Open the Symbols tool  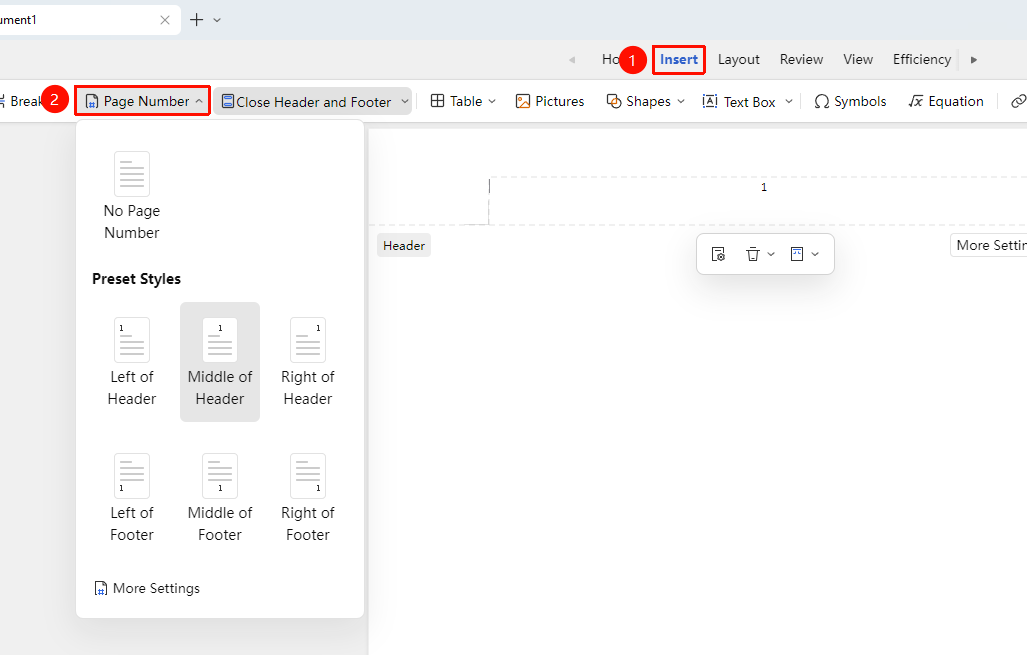[x=850, y=101]
